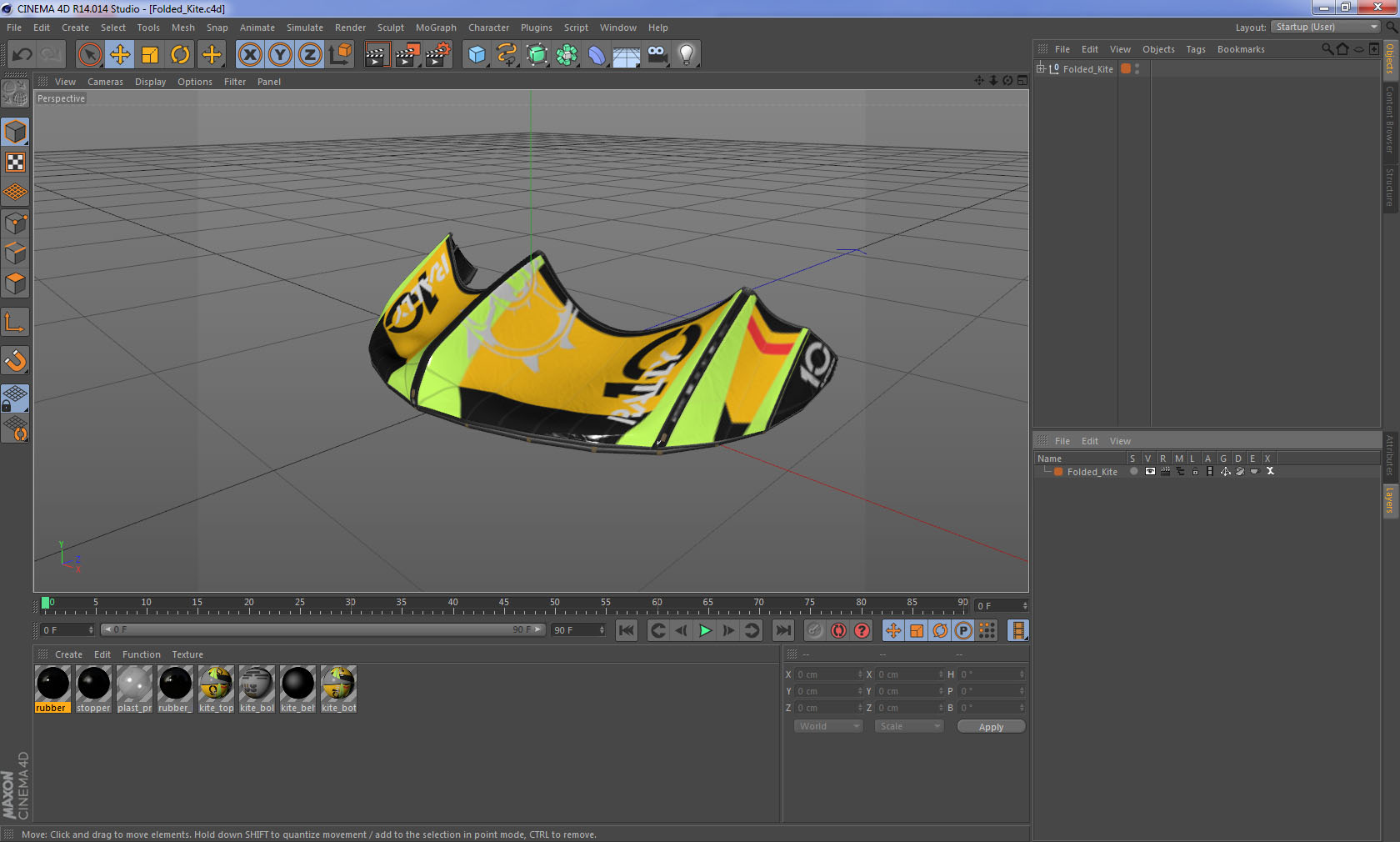Open the Layout dropdown Startup (User)
The height and width of the screenshot is (842, 1400).
pos(1326,27)
